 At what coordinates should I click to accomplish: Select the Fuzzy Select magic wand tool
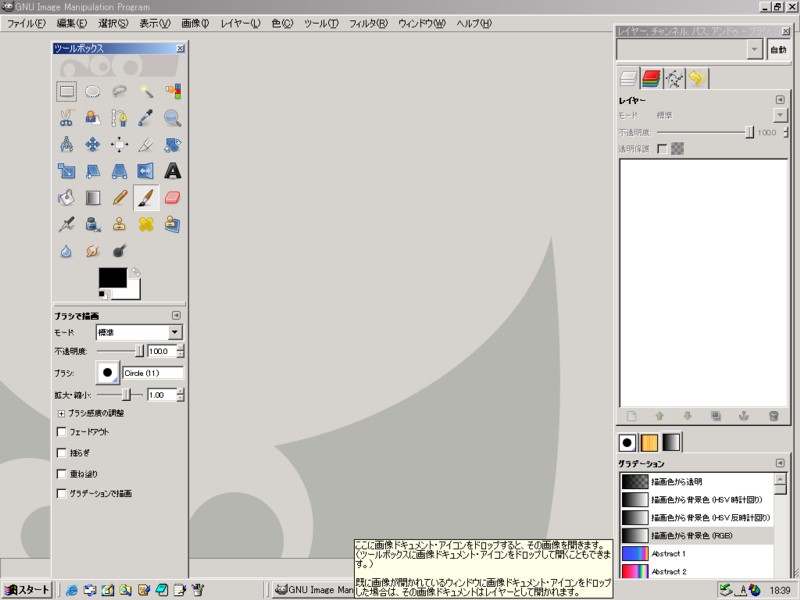pos(146,91)
